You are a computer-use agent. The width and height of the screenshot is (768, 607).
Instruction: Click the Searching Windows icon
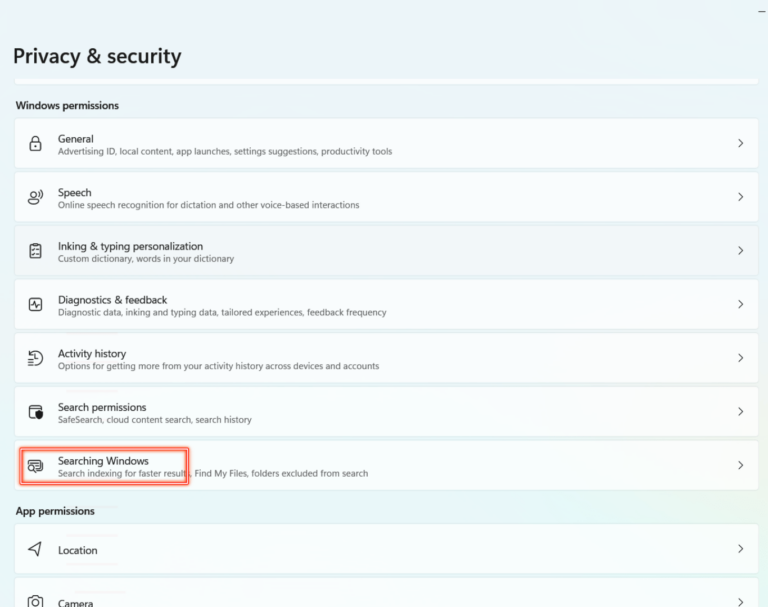click(x=36, y=466)
